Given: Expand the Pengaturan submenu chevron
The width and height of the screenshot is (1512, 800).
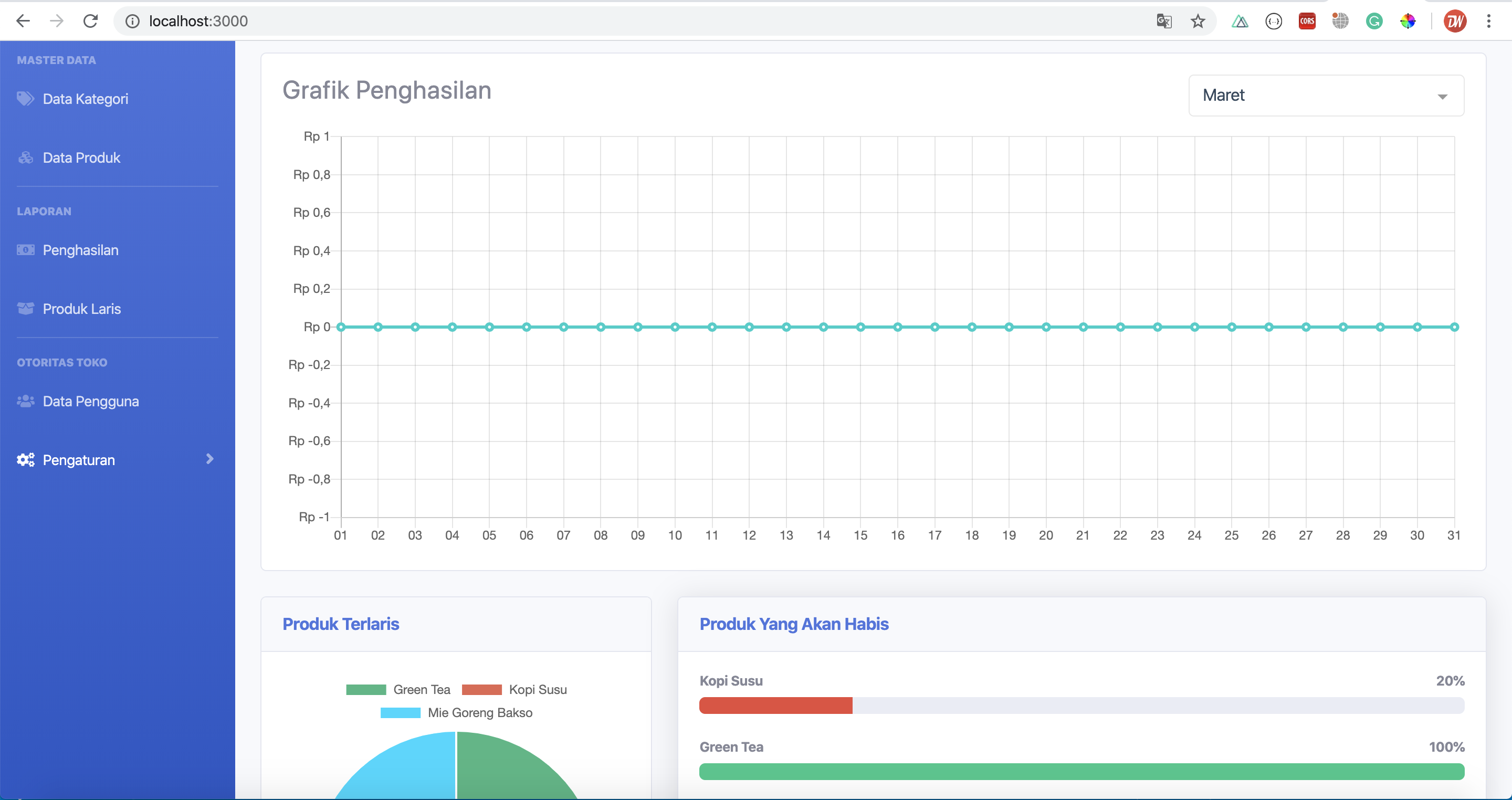Looking at the screenshot, I should point(209,459).
